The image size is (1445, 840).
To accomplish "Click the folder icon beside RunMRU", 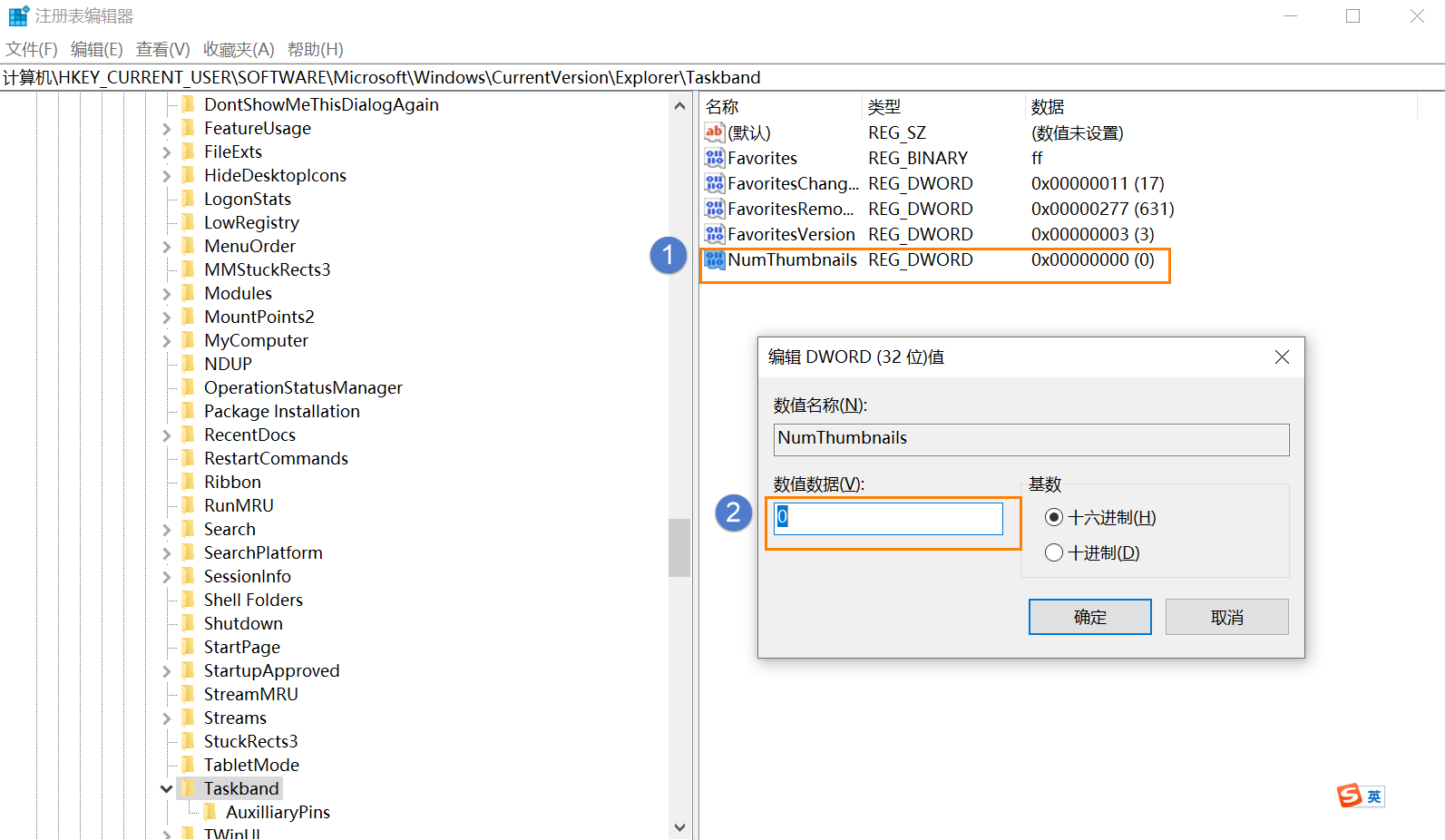I will (x=189, y=505).
